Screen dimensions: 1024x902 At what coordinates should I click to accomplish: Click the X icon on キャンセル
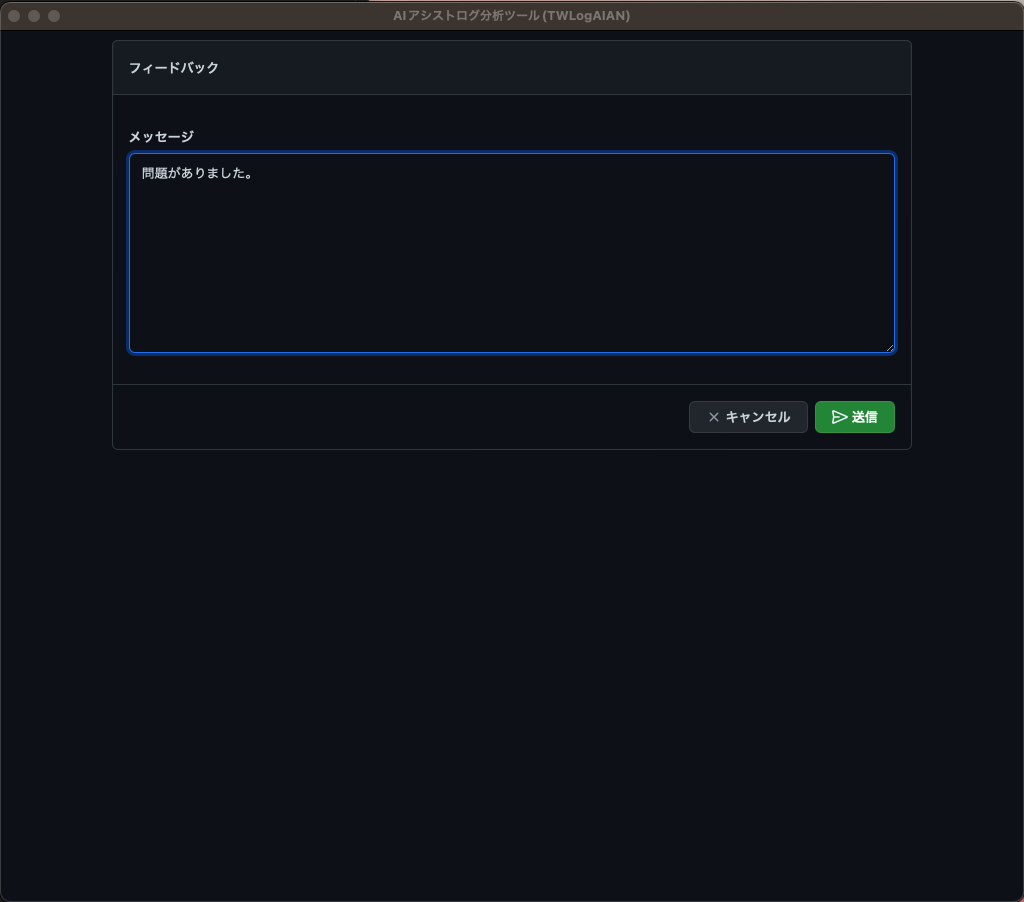pos(713,417)
